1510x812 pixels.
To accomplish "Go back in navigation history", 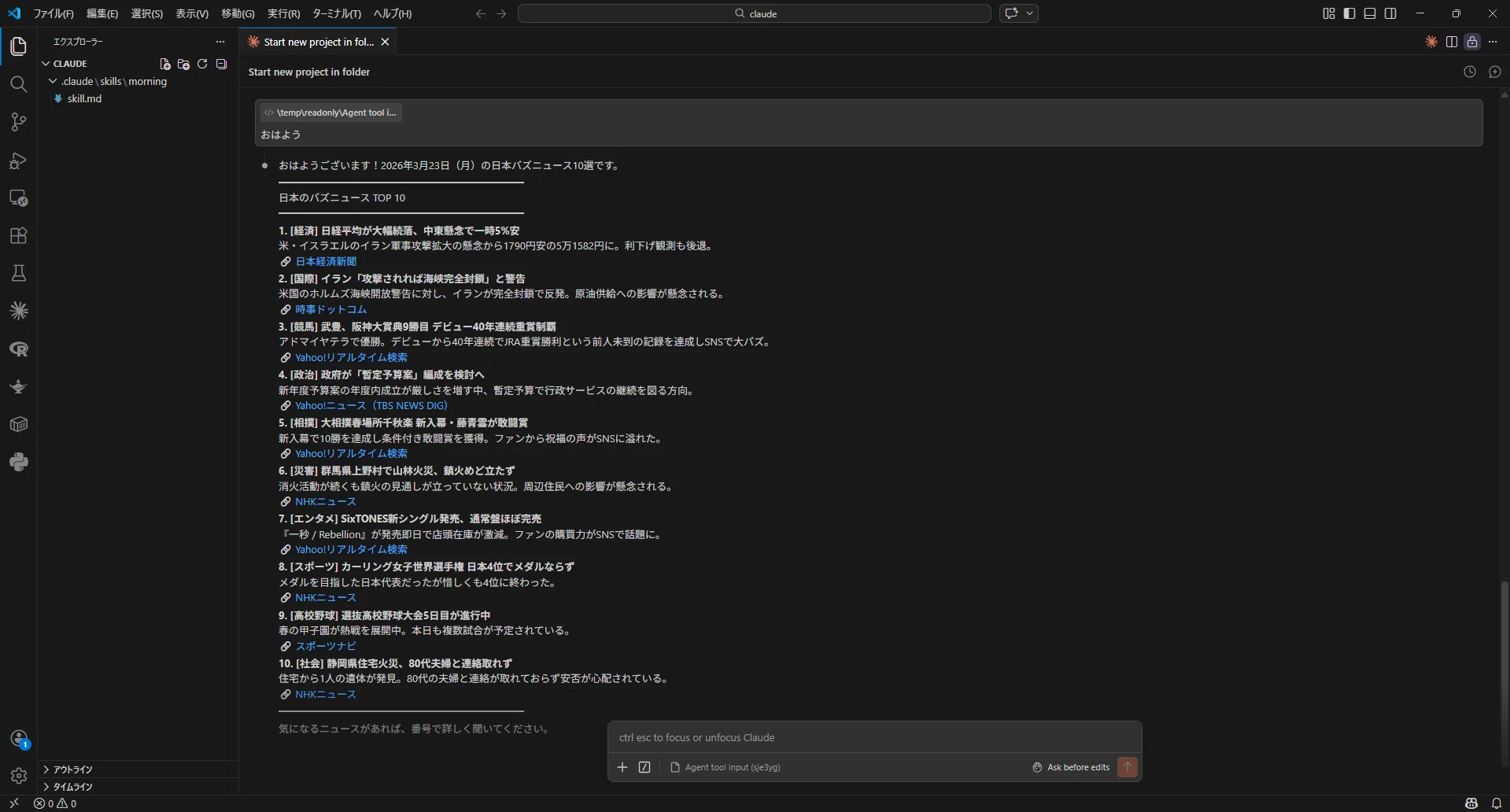I will point(481,13).
